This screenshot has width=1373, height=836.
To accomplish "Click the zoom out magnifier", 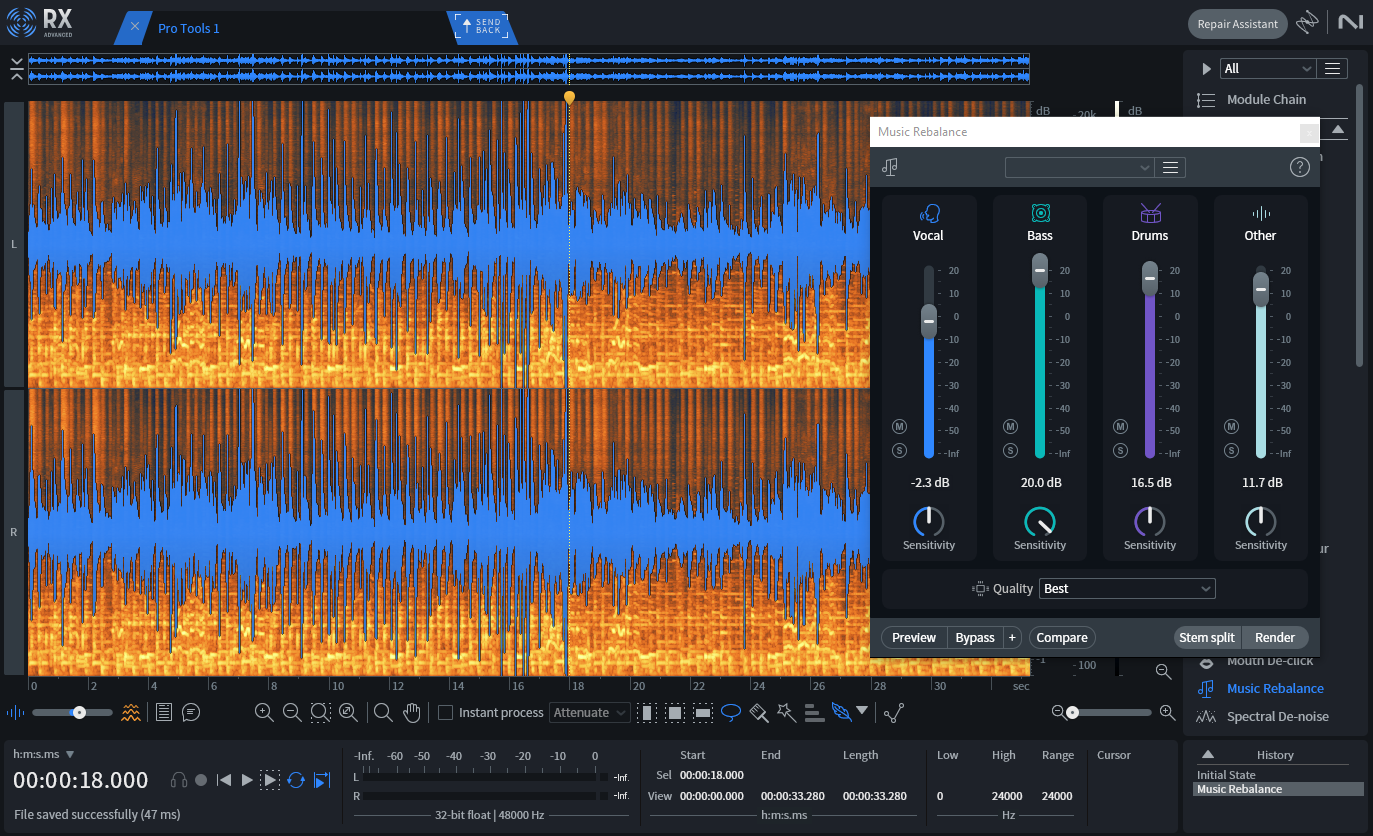I will tap(292, 712).
